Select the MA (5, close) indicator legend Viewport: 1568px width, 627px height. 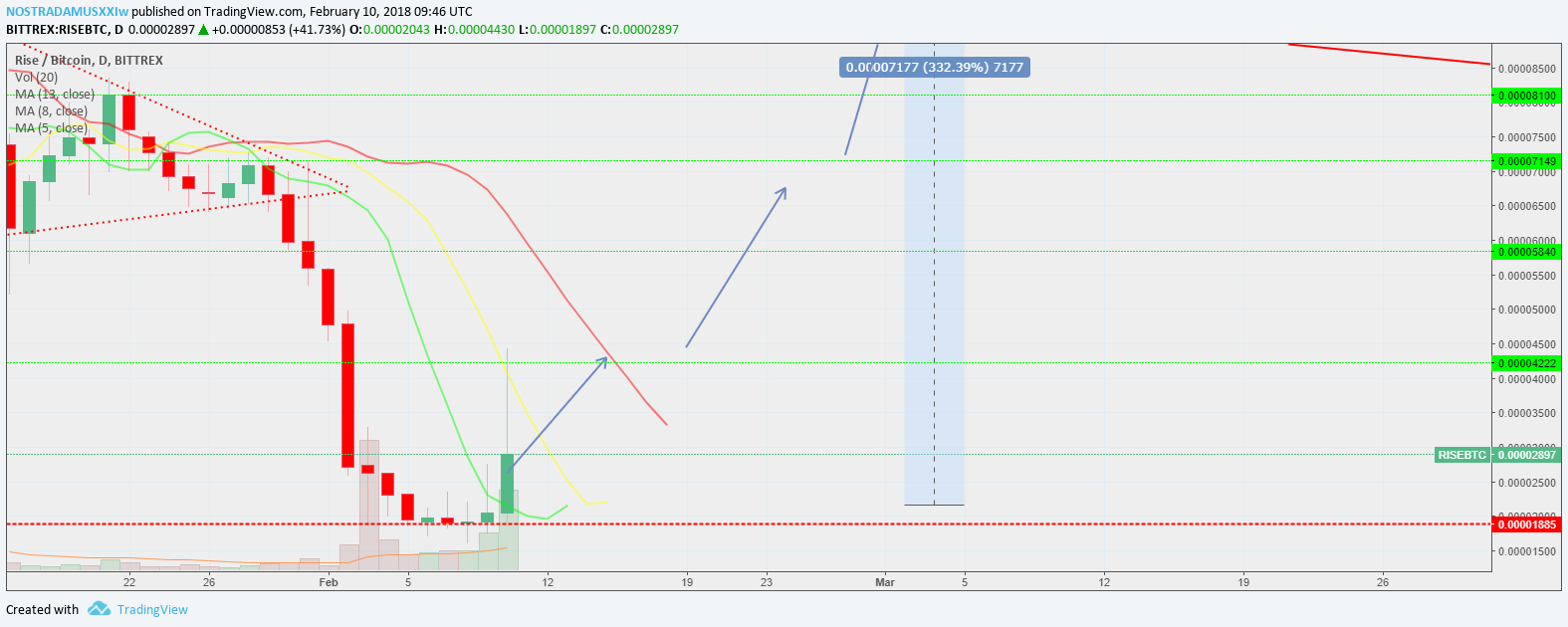pos(51,128)
